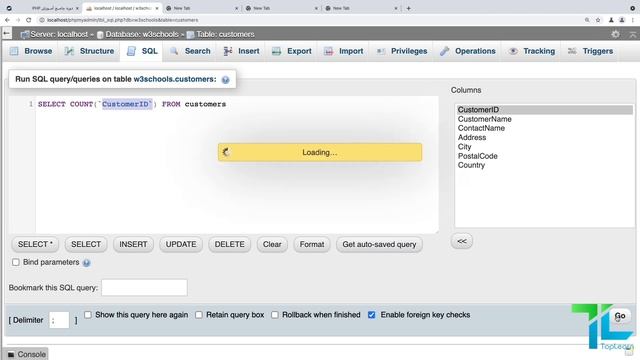Click the w3schools.customers link
Screen dimensions: 640x360
174,79
